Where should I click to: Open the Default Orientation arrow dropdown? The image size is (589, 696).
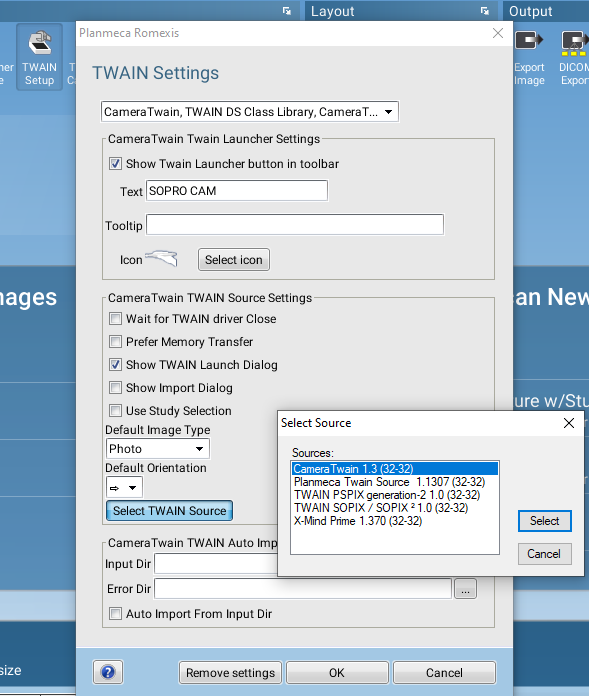[124, 487]
